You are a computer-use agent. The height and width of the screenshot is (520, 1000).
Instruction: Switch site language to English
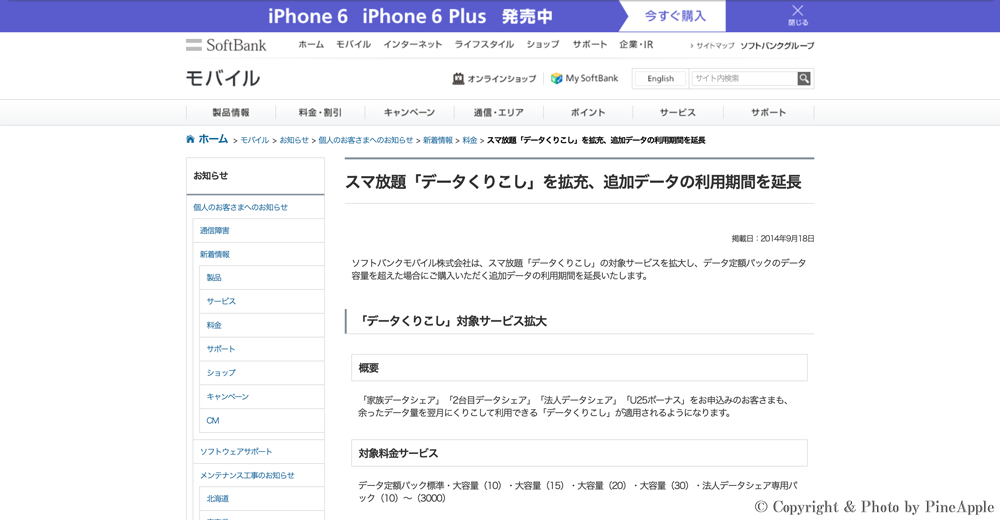coord(660,79)
